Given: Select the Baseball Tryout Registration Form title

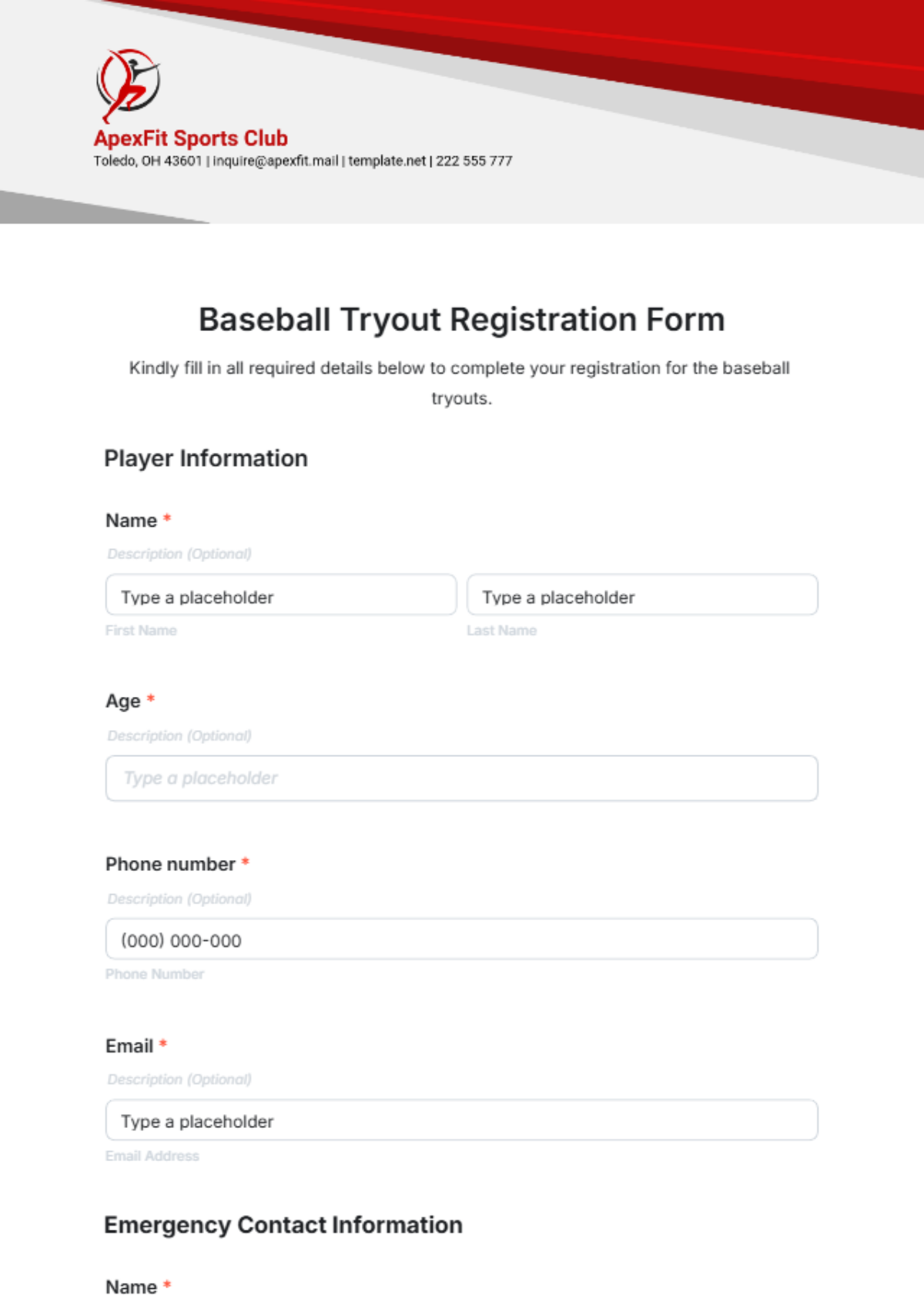Looking at the screenshot, I should point(461,320).
